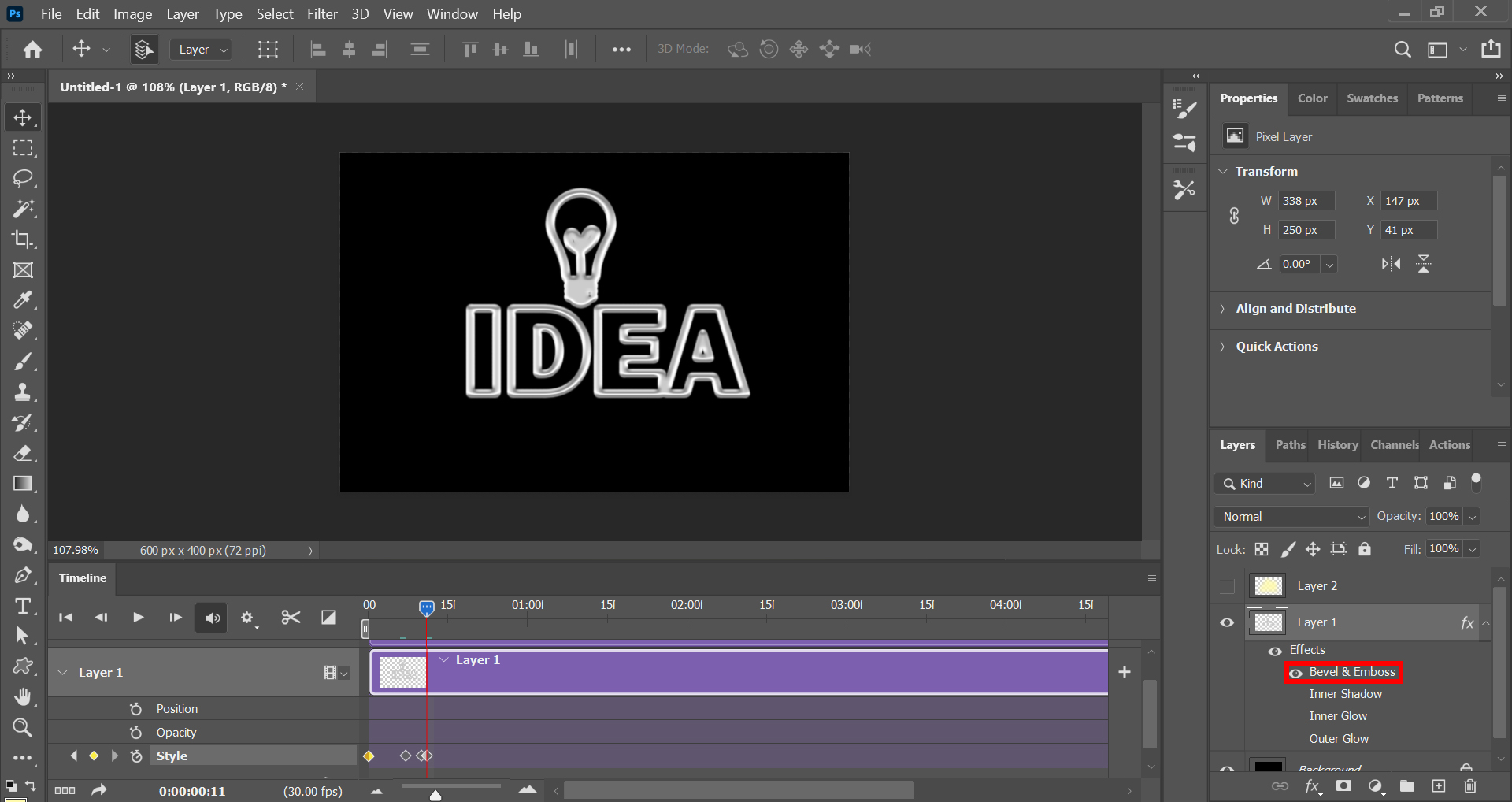Select the Magic Wand tool

point(23,209)
